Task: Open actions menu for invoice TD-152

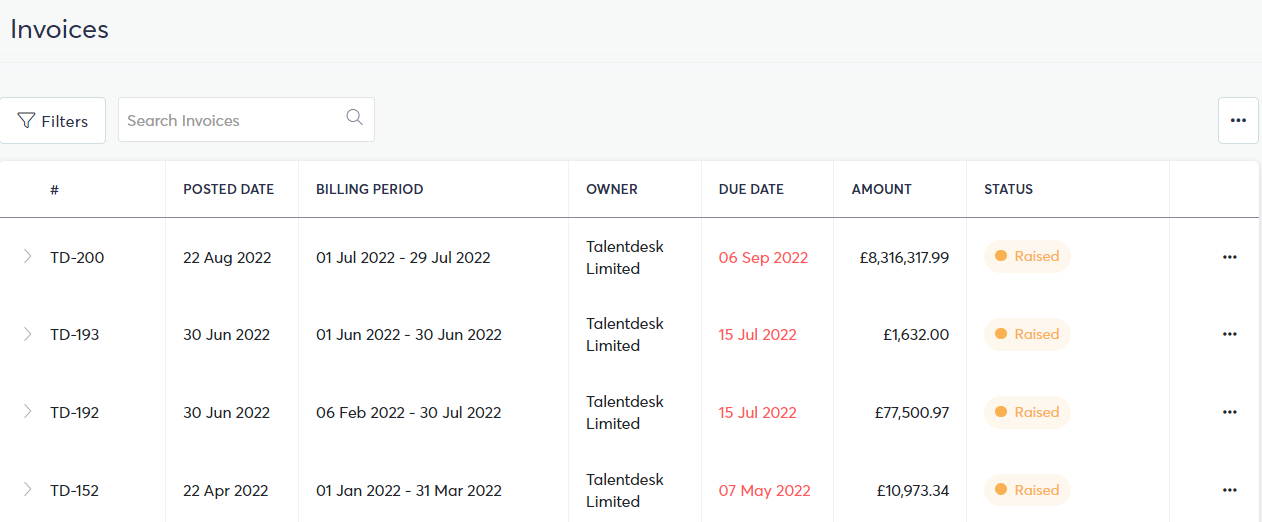Action: point(1230,490)
